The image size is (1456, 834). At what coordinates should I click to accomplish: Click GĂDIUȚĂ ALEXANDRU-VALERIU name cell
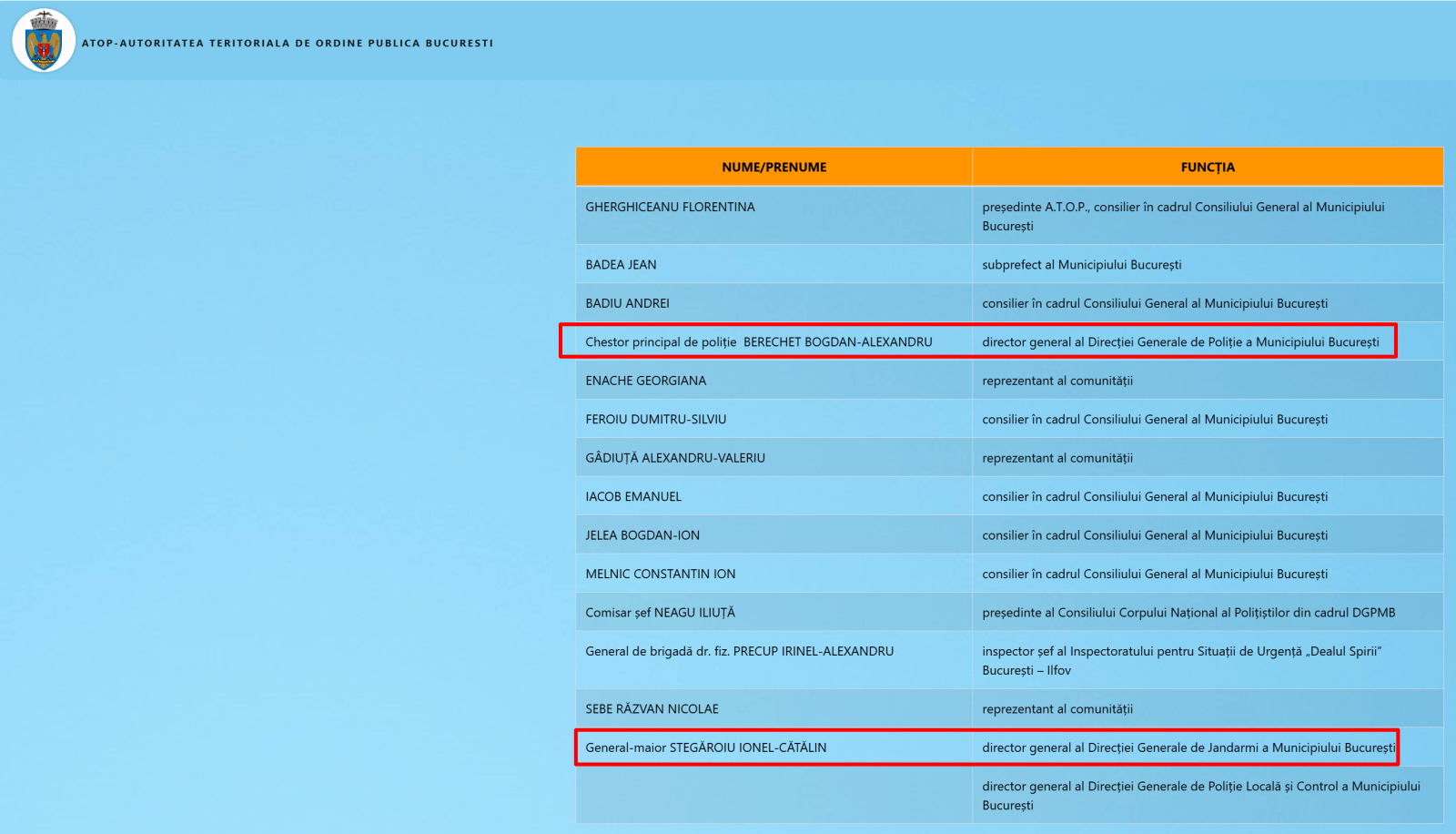pyautogui.click(x=674, y=458)
